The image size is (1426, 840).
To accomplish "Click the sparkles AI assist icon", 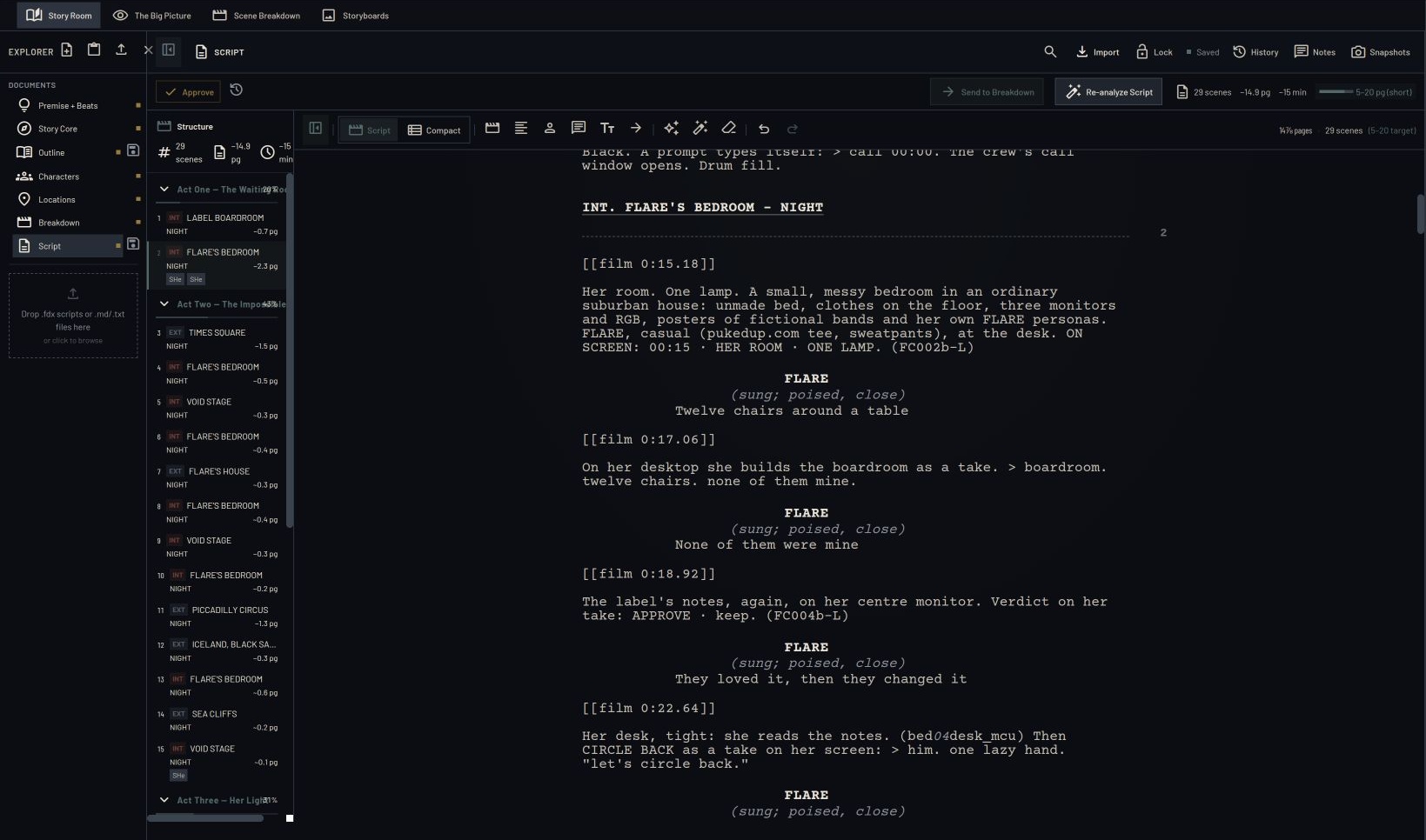I will (671, 128).
